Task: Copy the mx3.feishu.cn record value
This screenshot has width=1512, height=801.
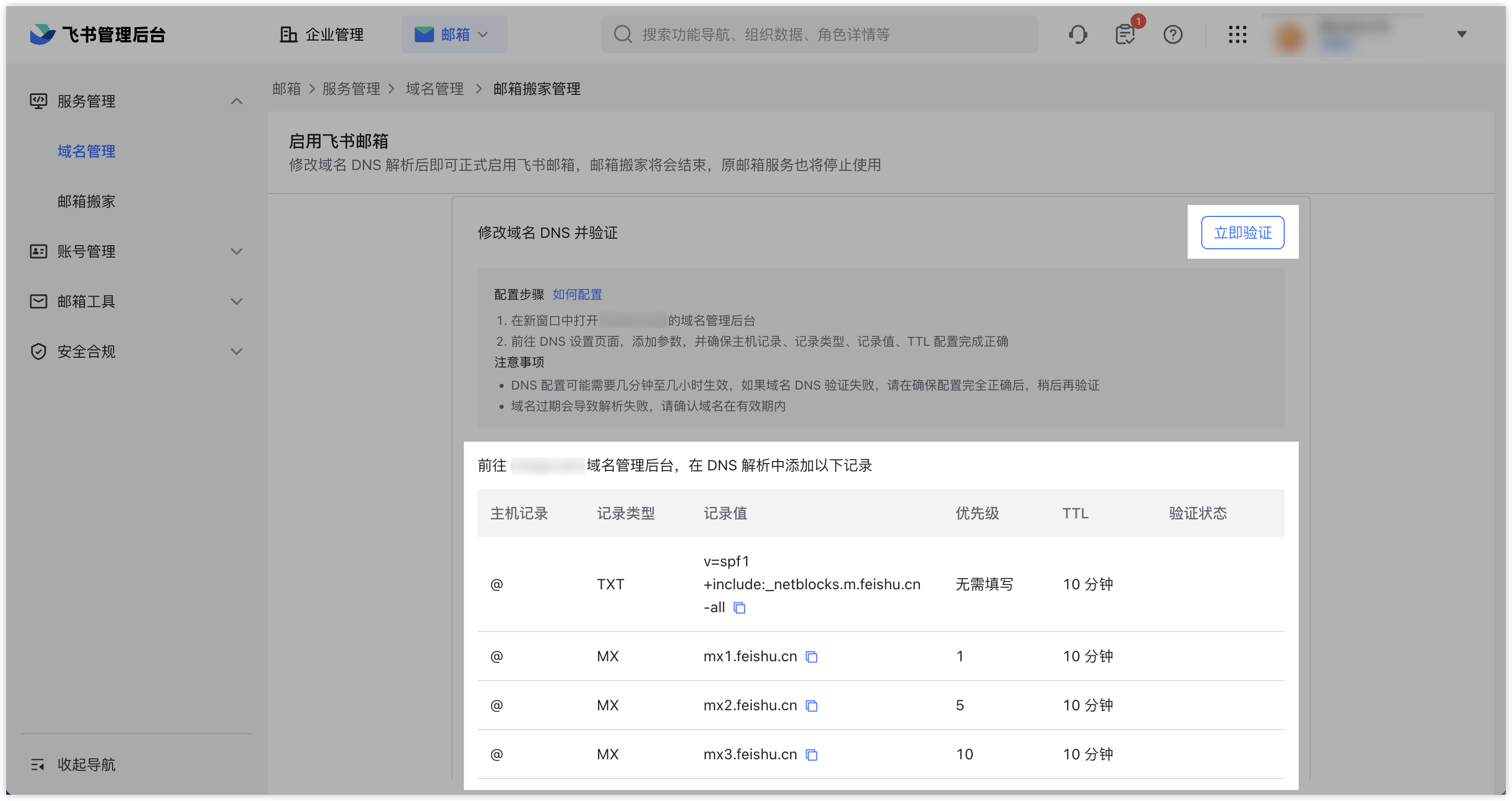Action: (812, 755)
